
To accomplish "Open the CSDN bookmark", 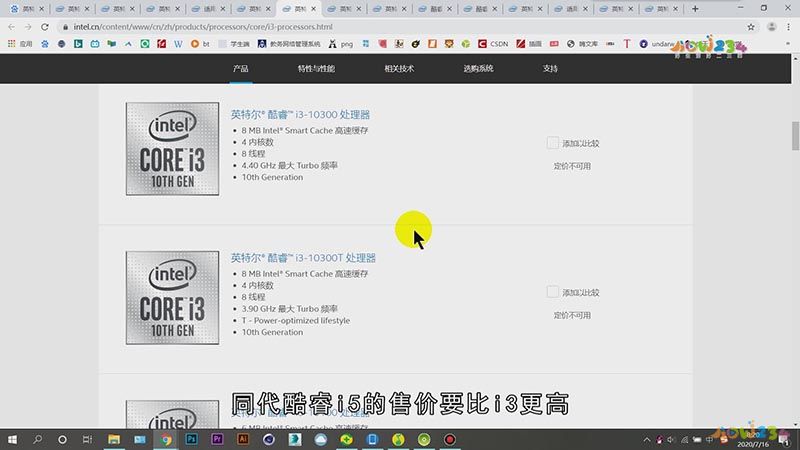I will [493, 44].
